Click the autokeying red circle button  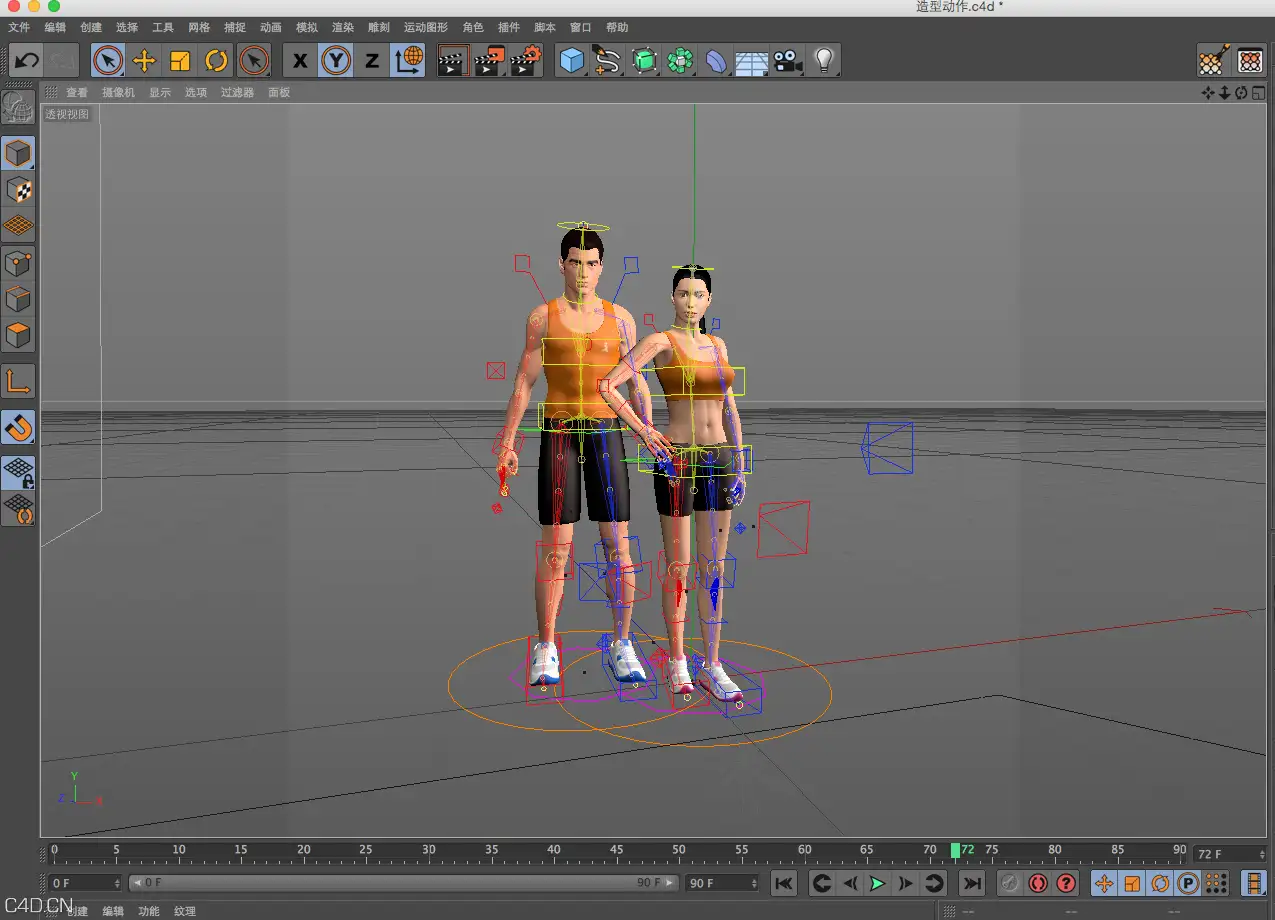click(x=1038, y=883)
